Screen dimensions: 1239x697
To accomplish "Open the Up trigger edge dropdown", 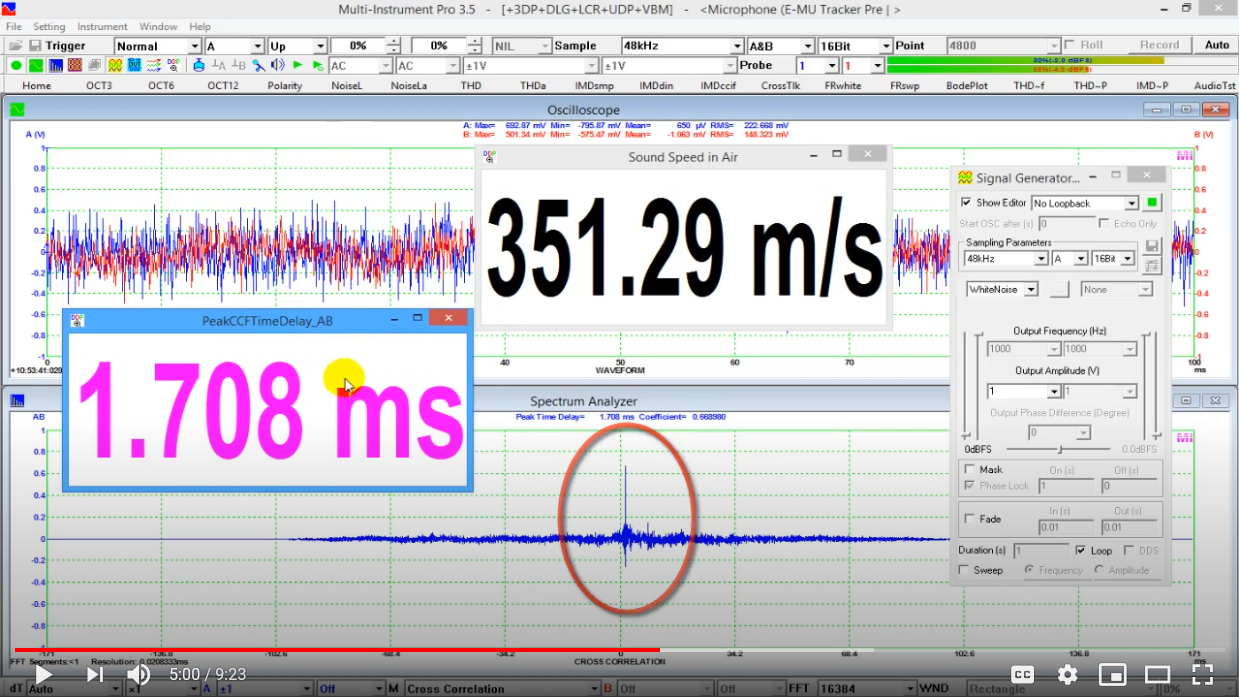I will 297,46.
